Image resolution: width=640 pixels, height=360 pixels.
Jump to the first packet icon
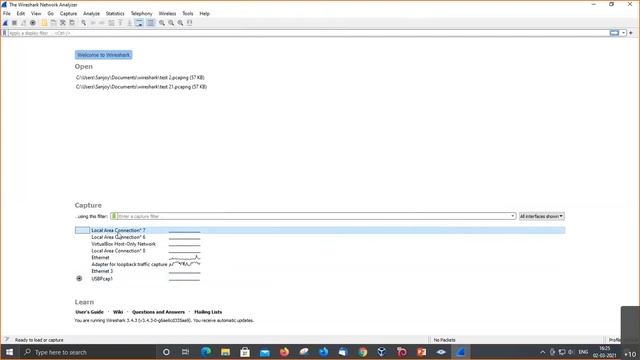click(120, 23)
